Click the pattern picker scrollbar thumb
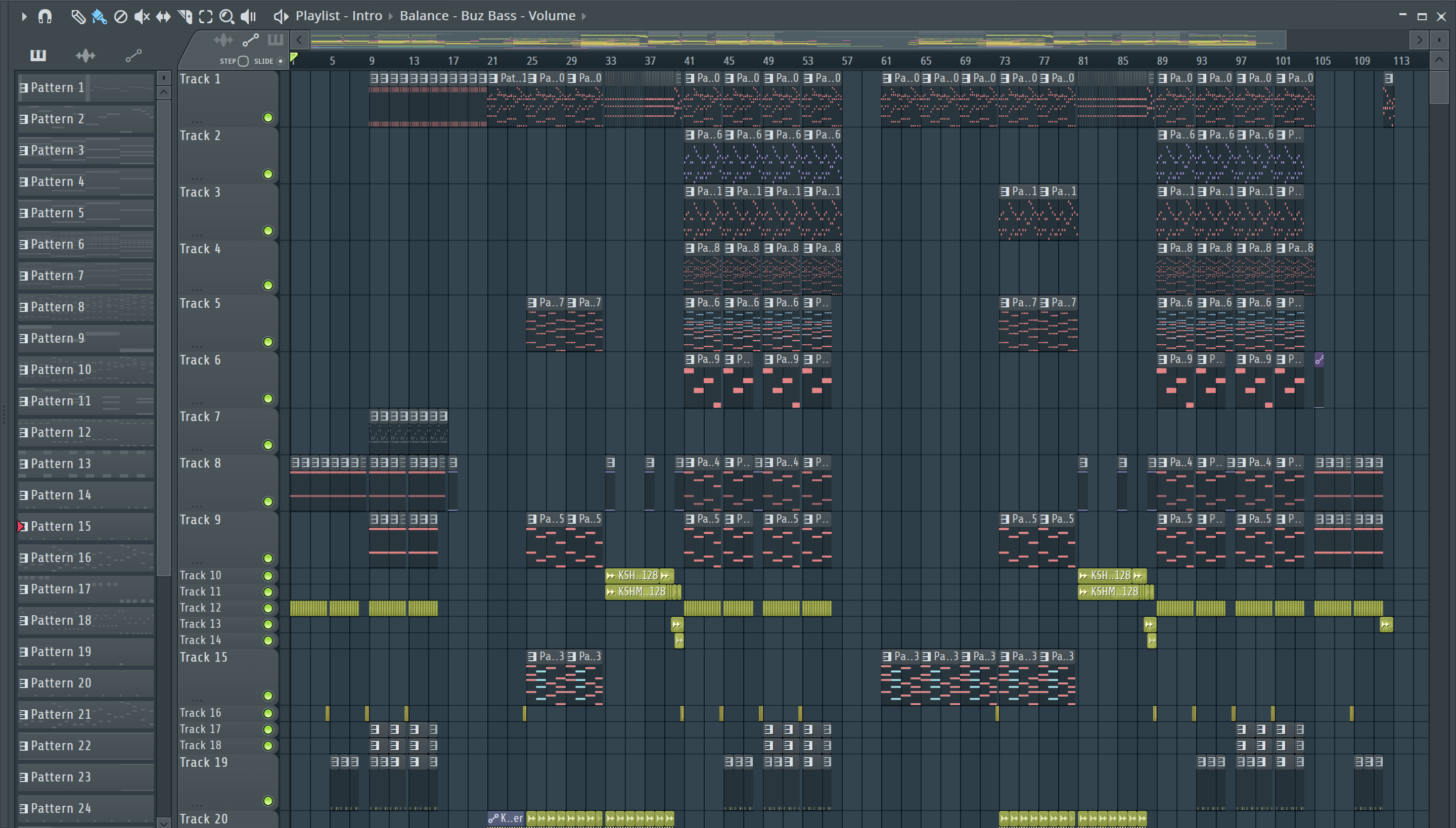 pos(164,338)
